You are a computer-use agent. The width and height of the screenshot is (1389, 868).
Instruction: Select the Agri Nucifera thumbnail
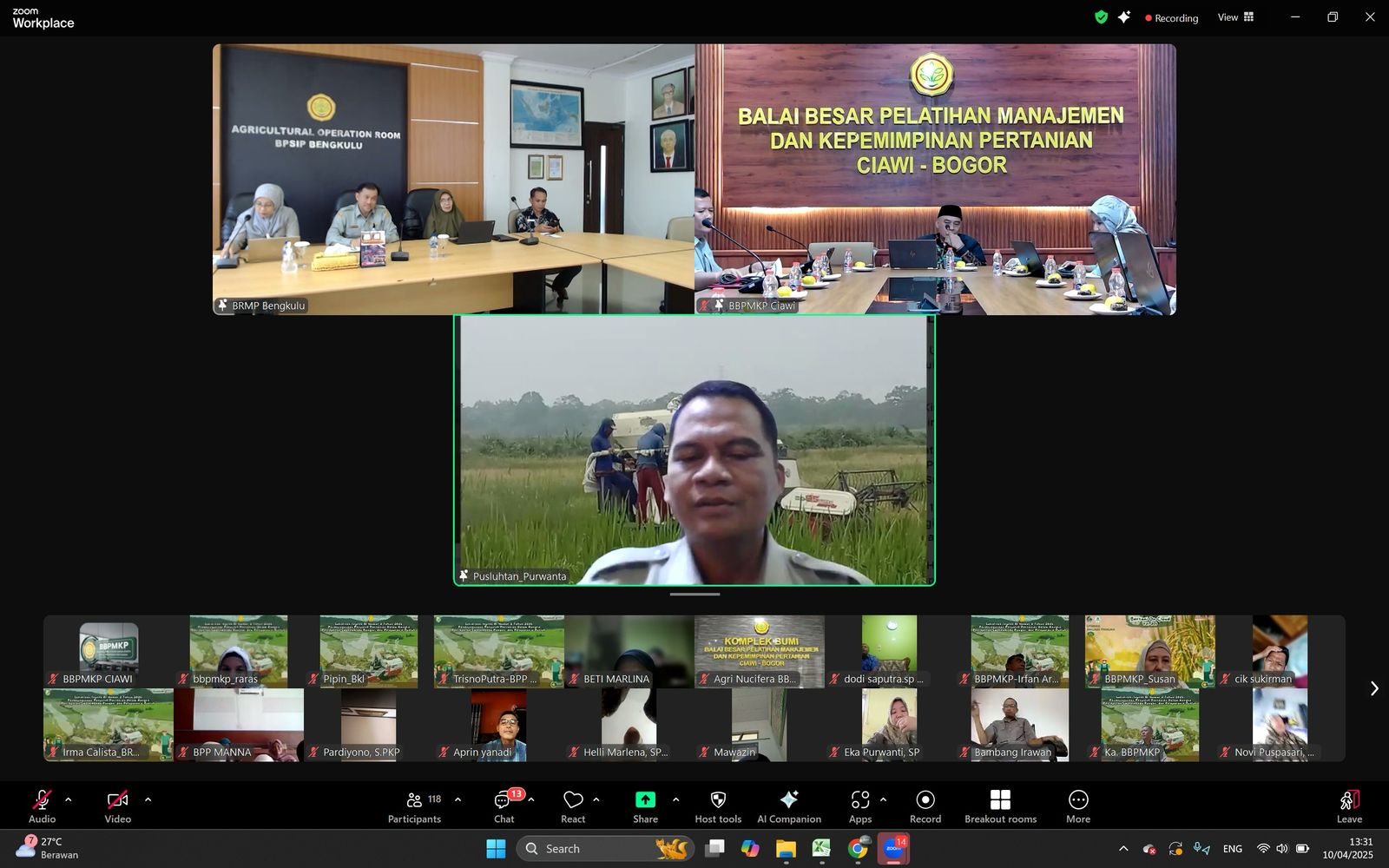760,652
